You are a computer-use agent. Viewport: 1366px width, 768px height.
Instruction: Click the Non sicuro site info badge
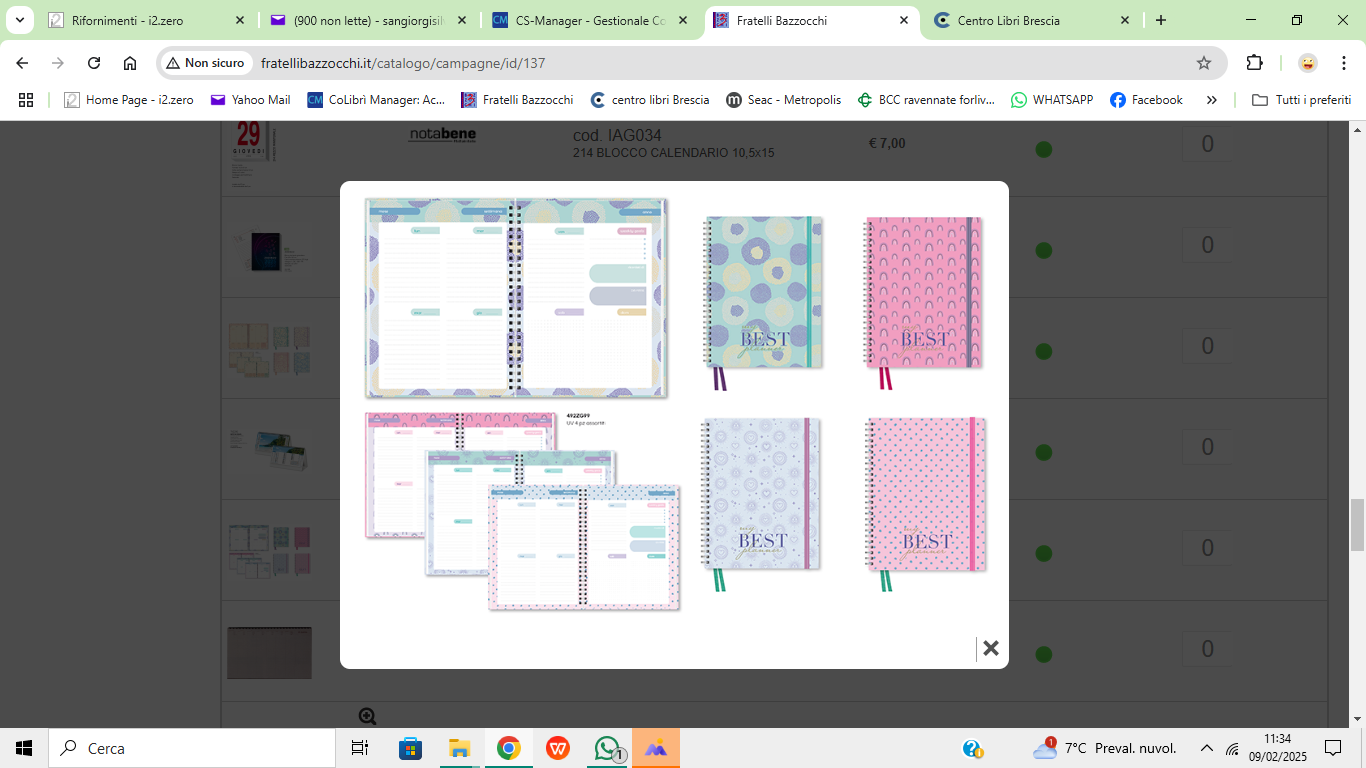205,63
